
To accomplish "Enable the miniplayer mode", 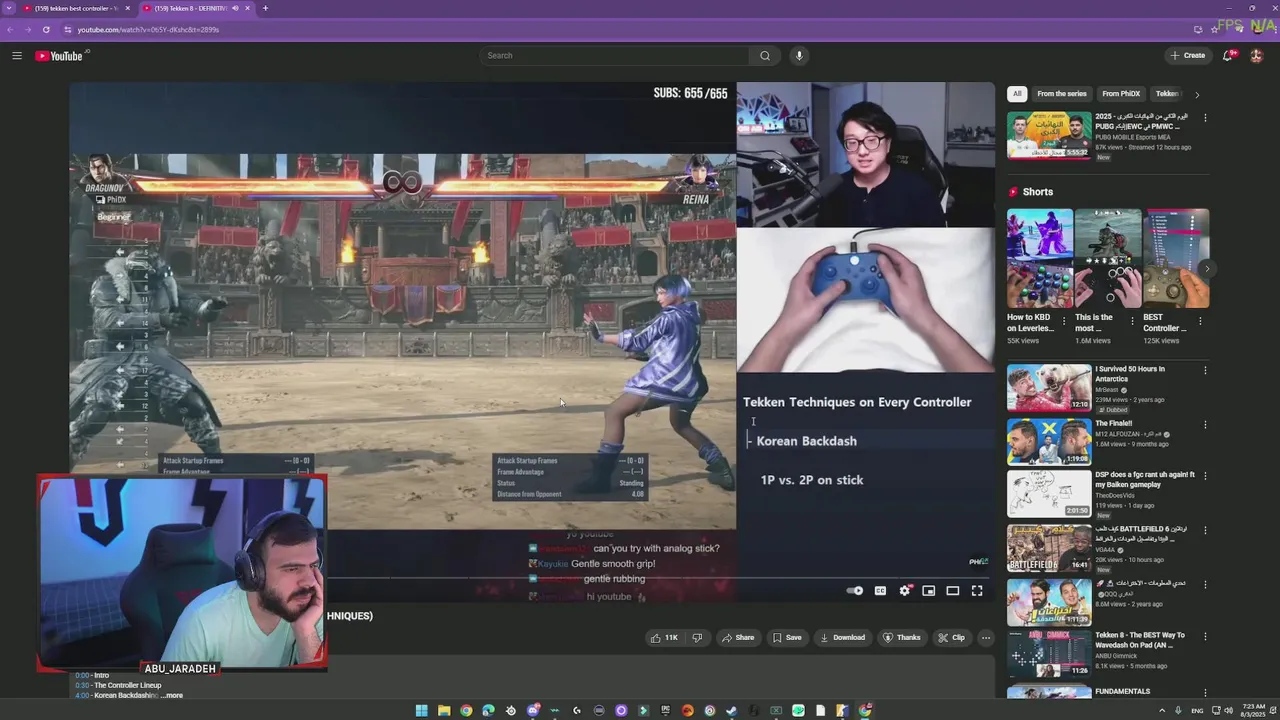I will tap(929, 591).
